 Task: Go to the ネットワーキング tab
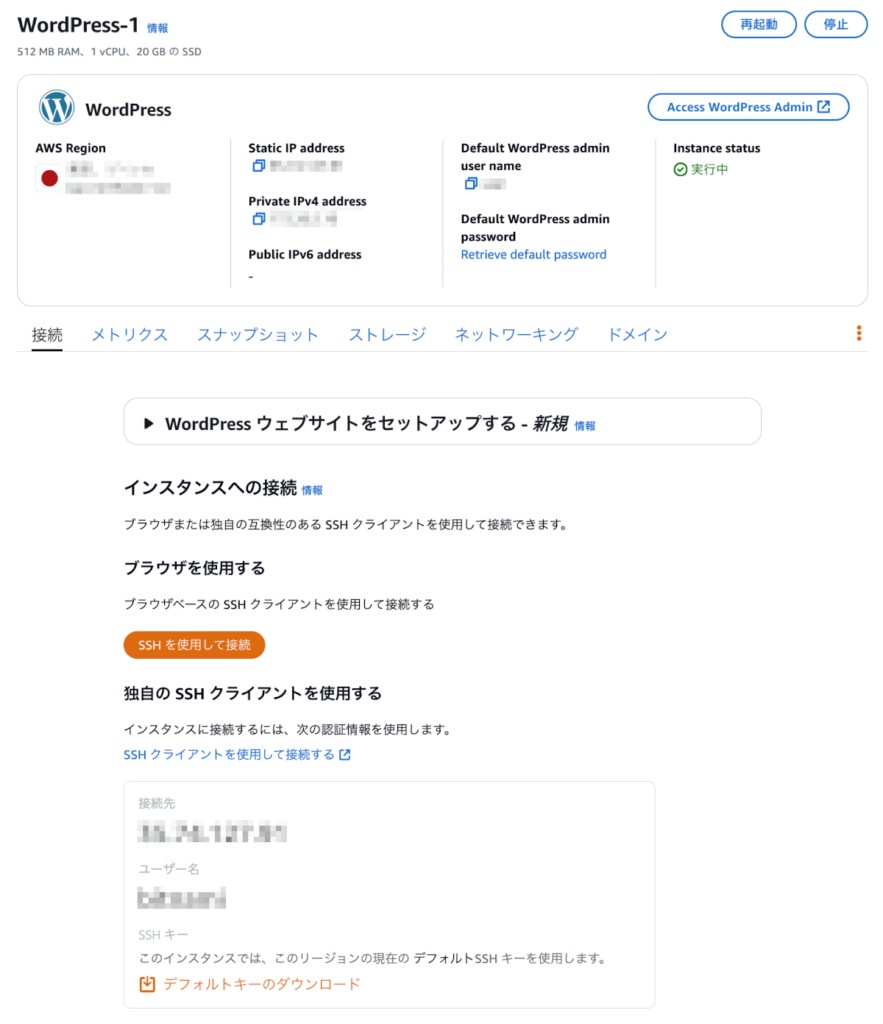(x=516, y=335)
